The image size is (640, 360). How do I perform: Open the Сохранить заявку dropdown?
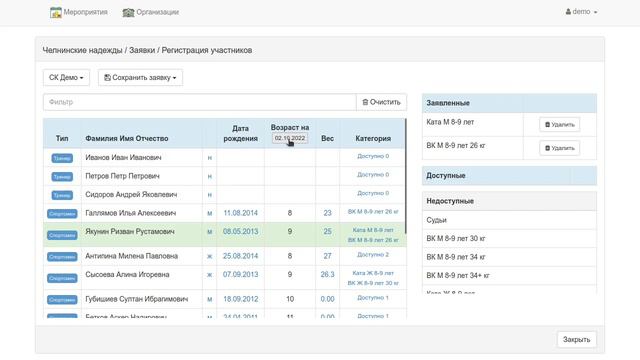pos(140,78)
